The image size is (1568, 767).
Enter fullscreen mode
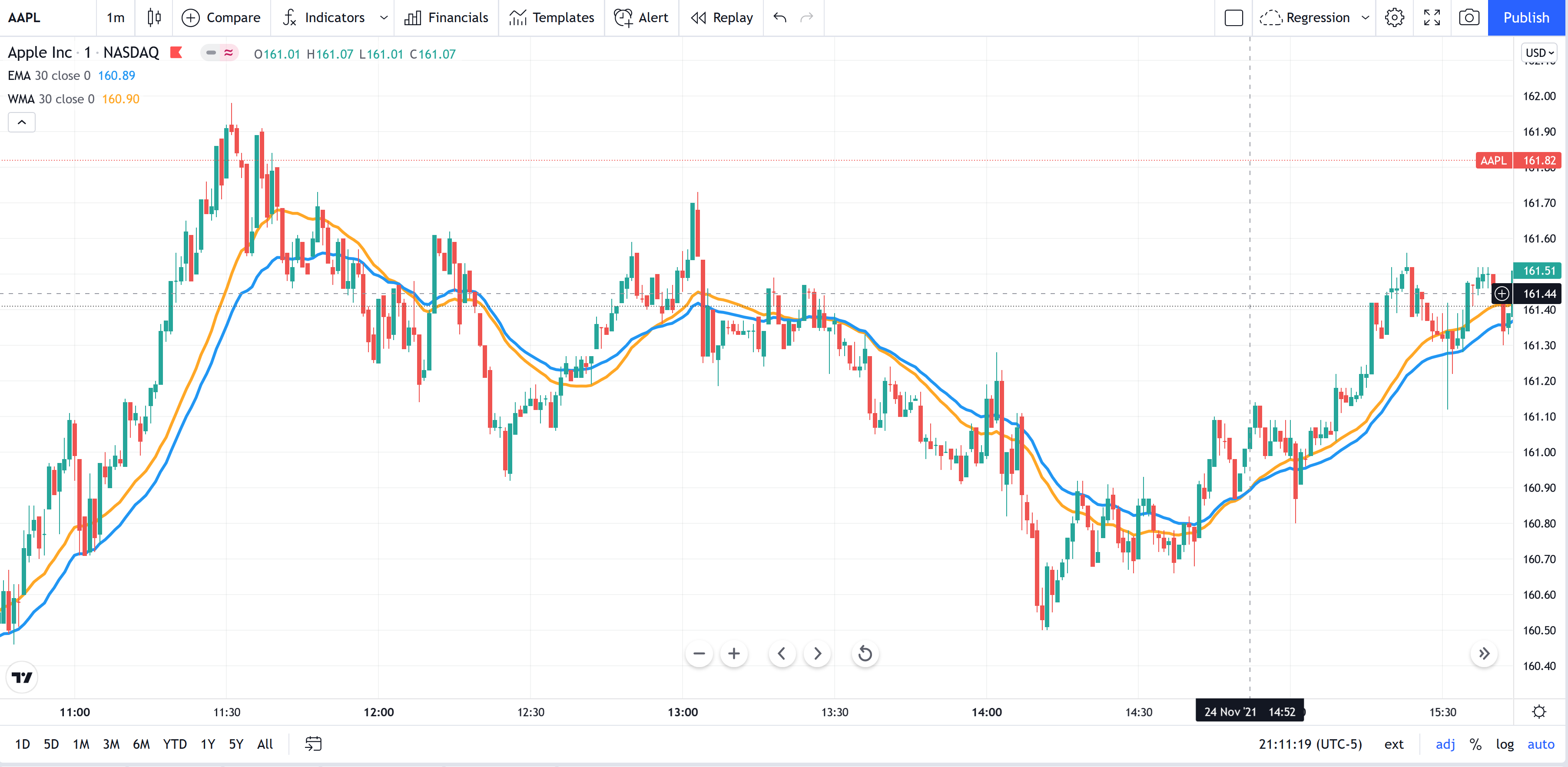[1432, 18]
